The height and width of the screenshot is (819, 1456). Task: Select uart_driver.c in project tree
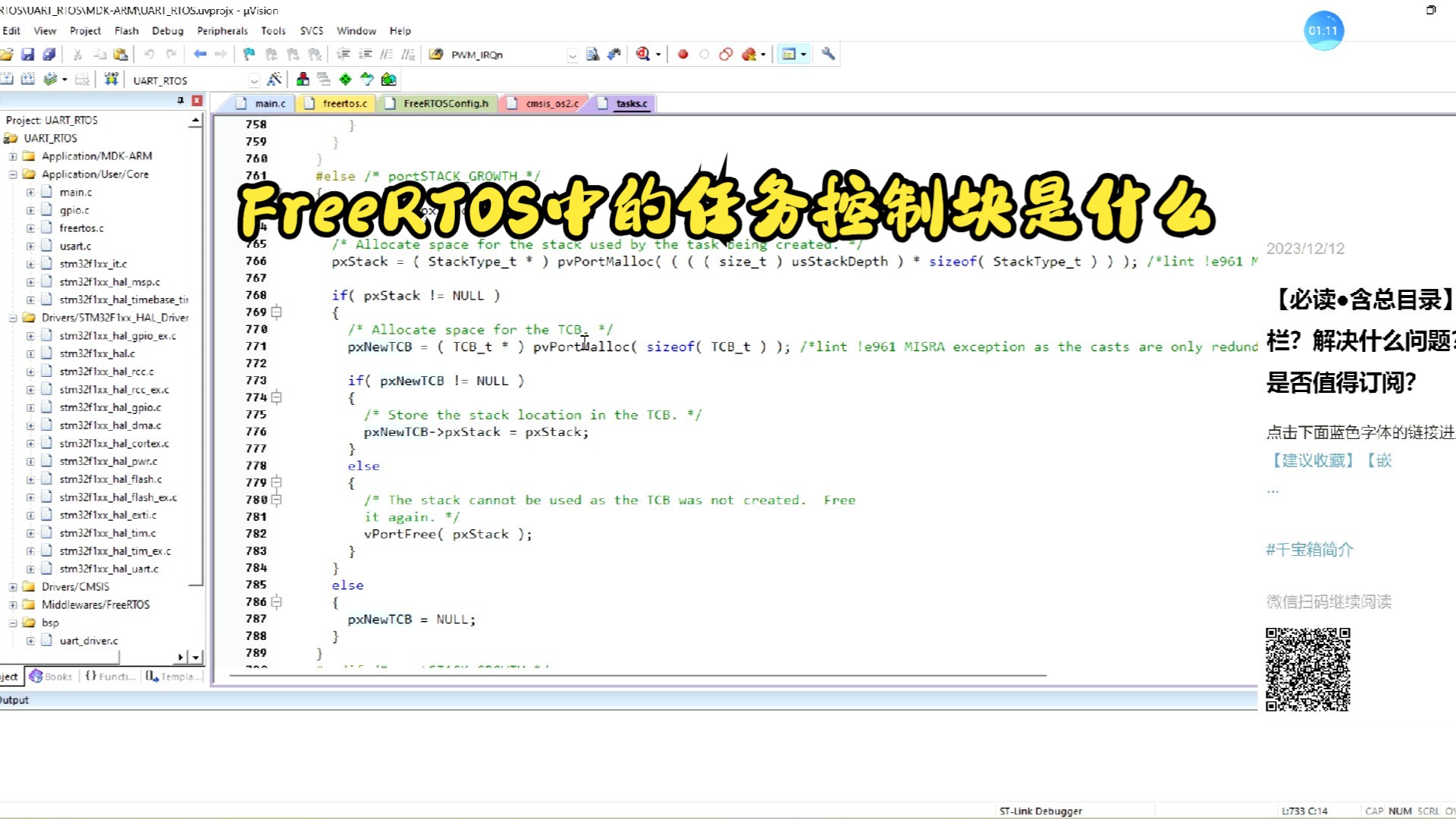click(x=89, y=641)
